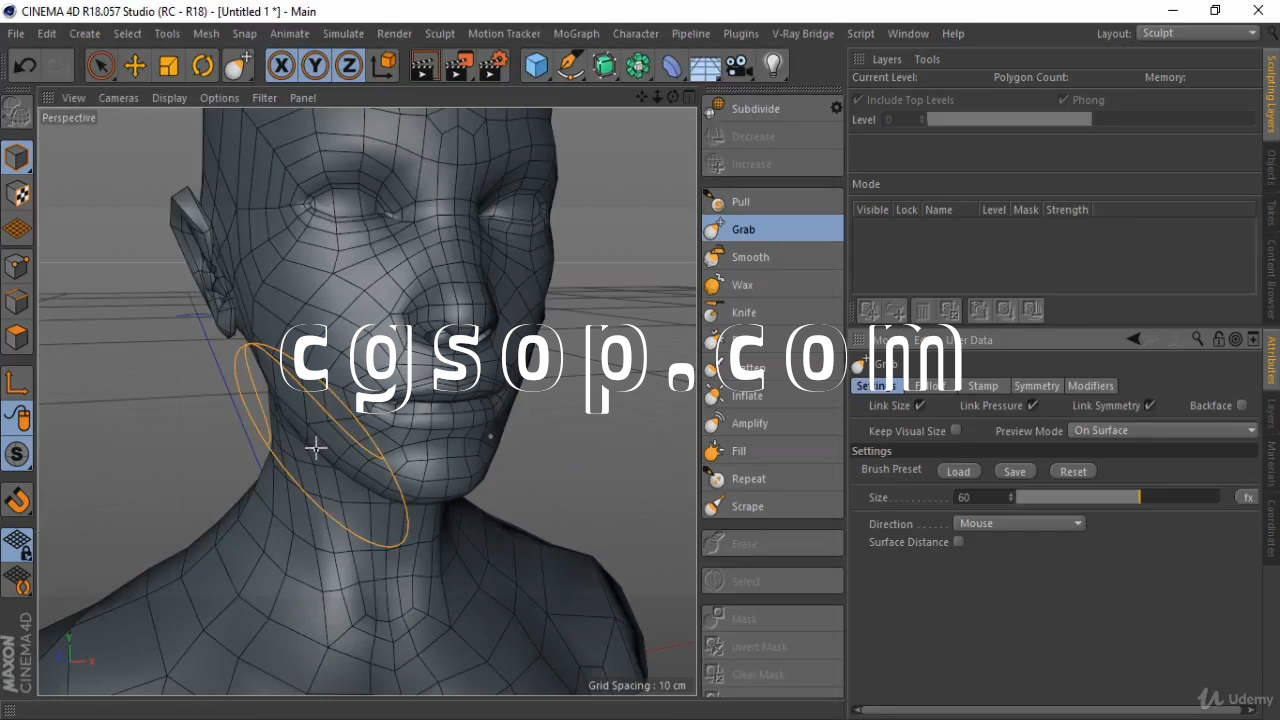Activate the Knife sculpt tool

(744, 313)
